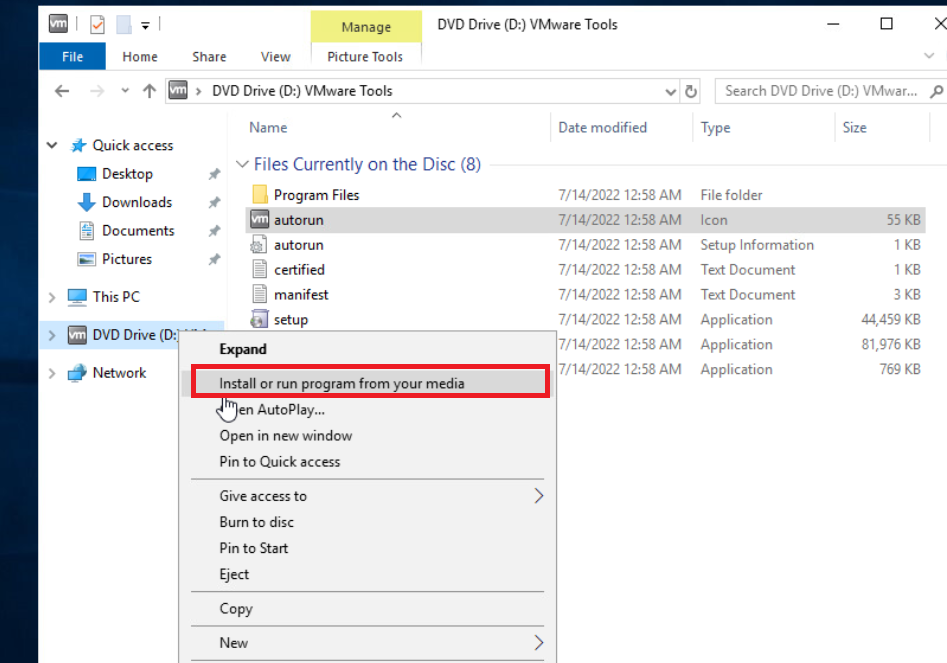Click the address bar path text
The height and width of the screenshot is (663, 947).
(x=302, y=91)
